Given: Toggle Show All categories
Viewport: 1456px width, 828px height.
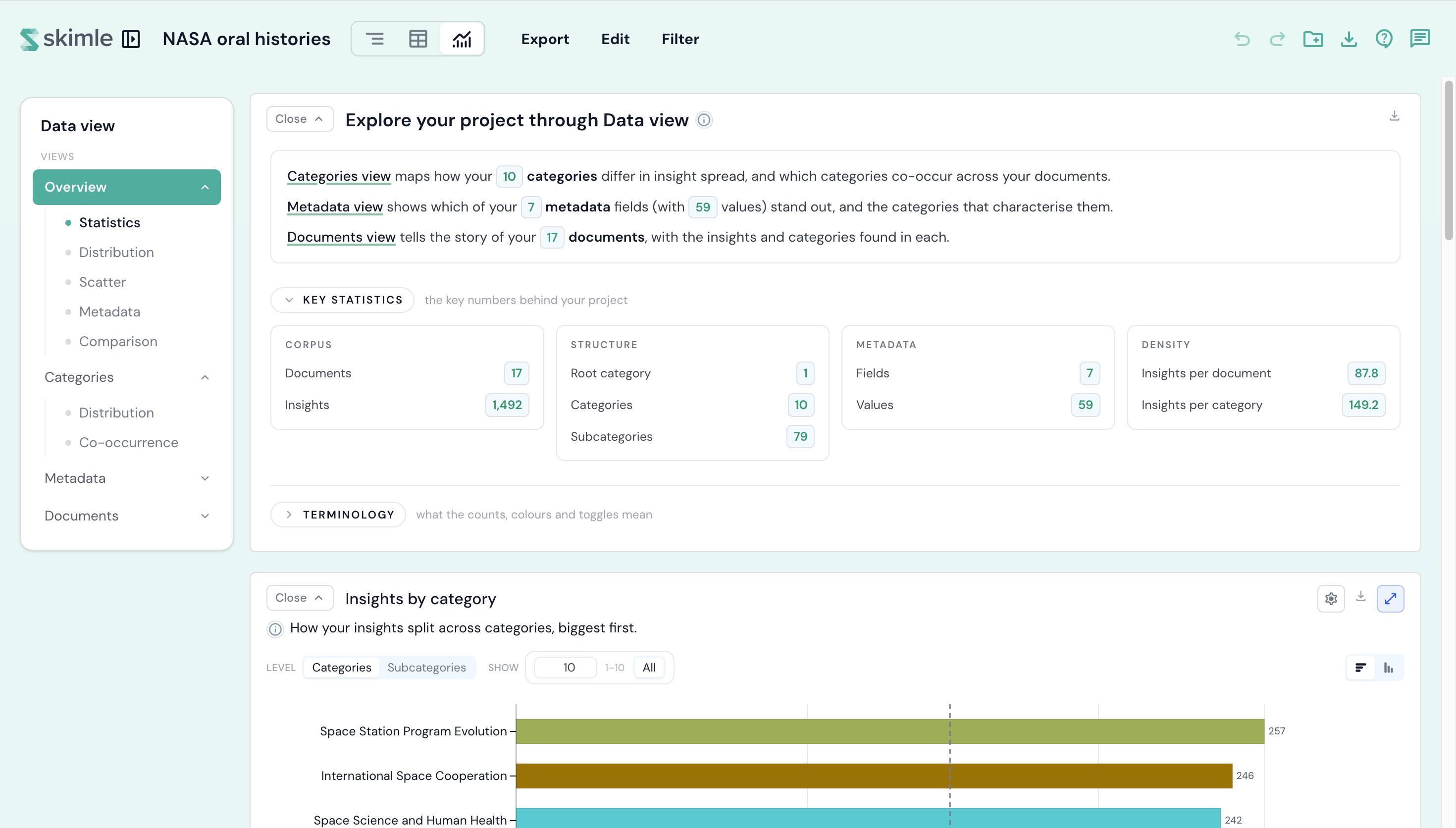Looking at the screenshot, I should point(649,667).
